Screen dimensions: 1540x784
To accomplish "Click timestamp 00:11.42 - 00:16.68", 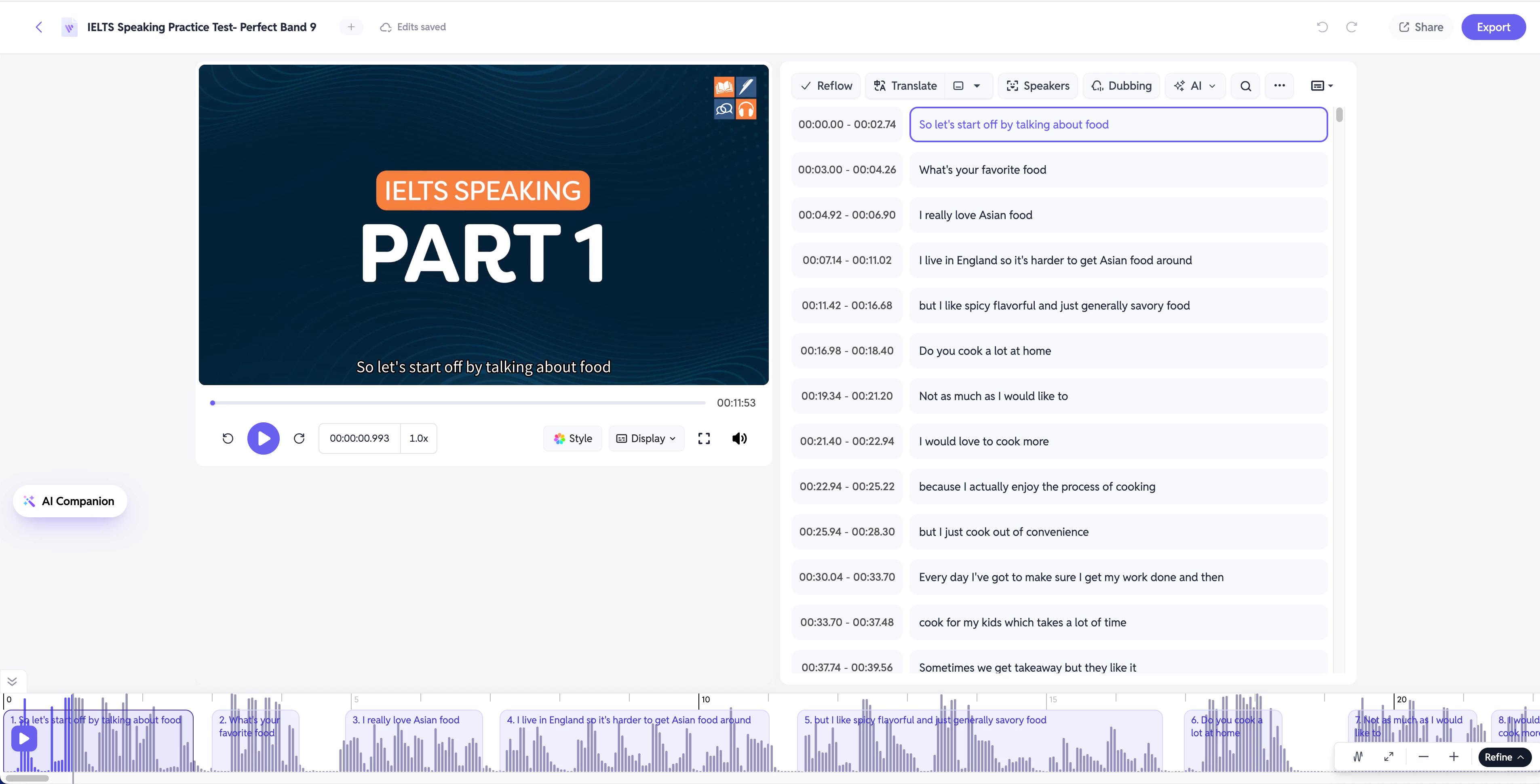I will pos(846,306).
